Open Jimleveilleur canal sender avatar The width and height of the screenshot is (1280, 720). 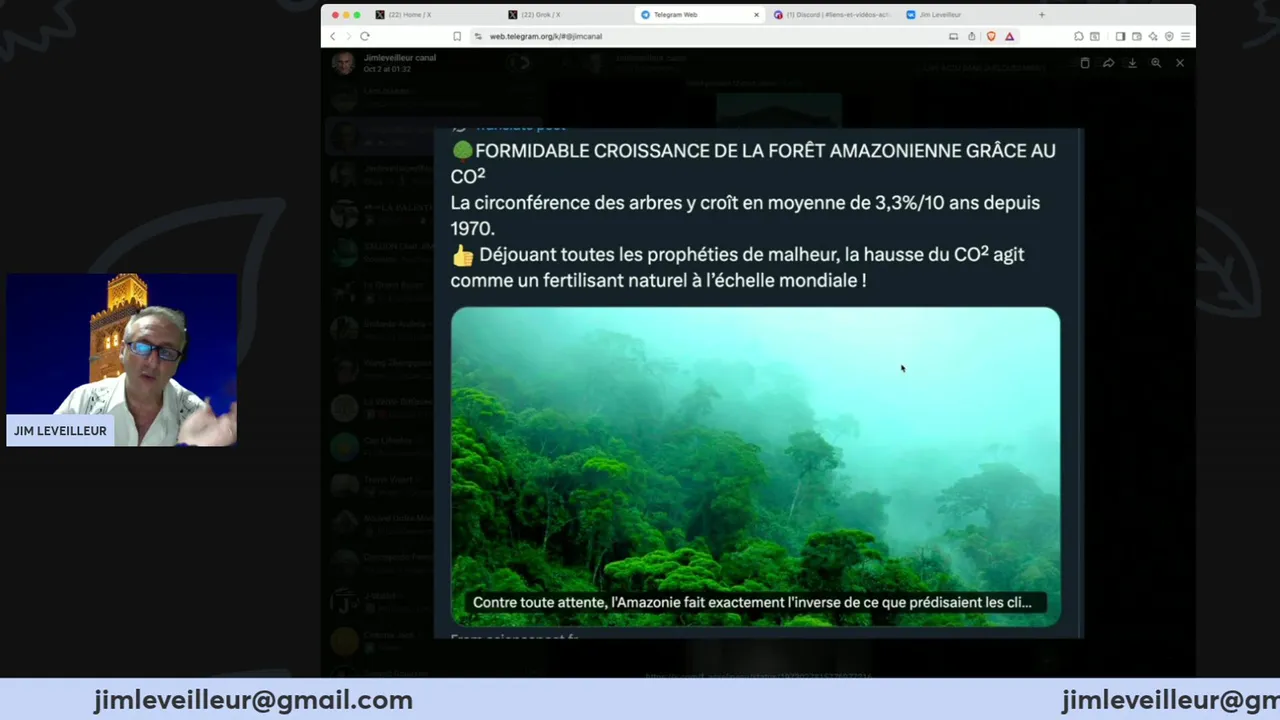point(344,63)
